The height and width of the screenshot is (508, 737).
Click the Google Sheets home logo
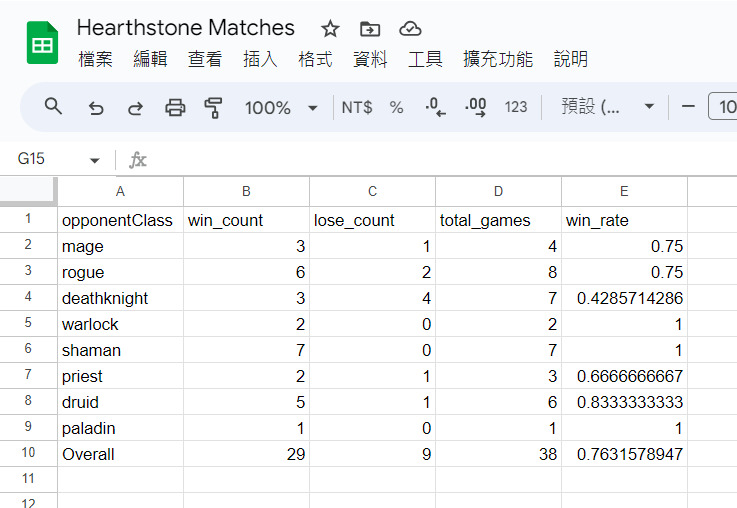43,43
